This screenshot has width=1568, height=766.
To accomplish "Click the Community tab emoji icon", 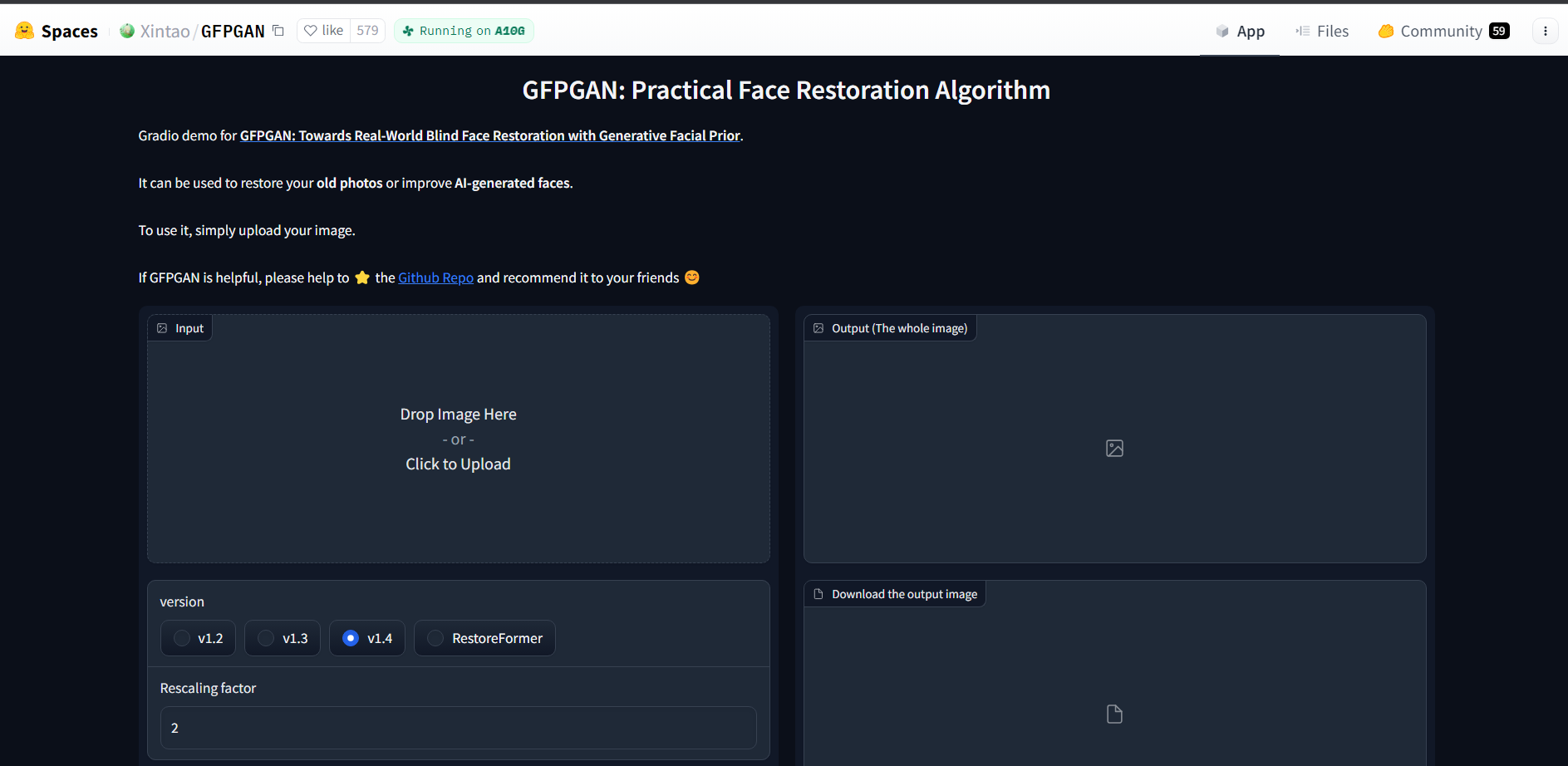I will (x=1386, y=31).
